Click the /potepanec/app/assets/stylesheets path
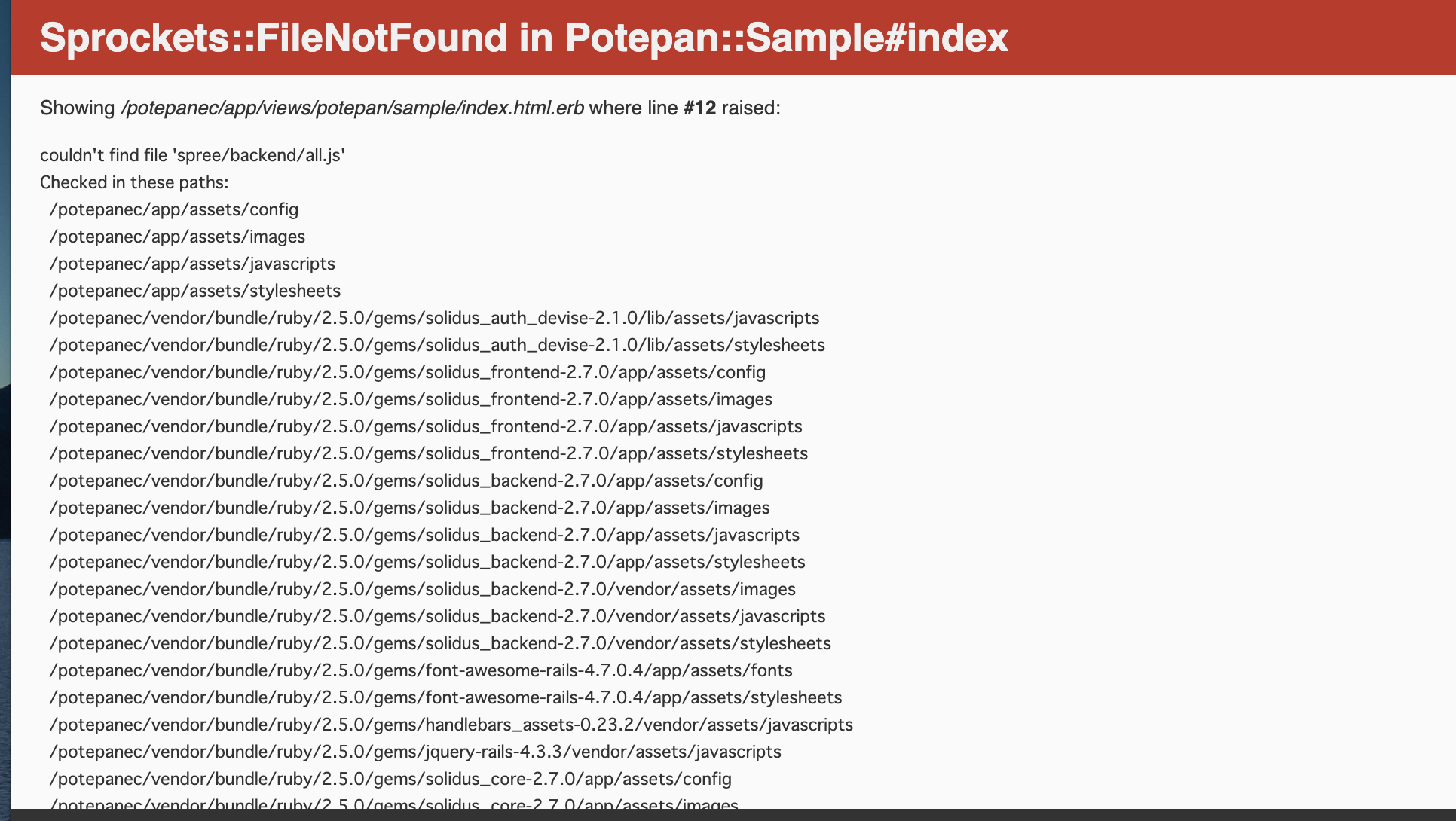 click(194, 291)
